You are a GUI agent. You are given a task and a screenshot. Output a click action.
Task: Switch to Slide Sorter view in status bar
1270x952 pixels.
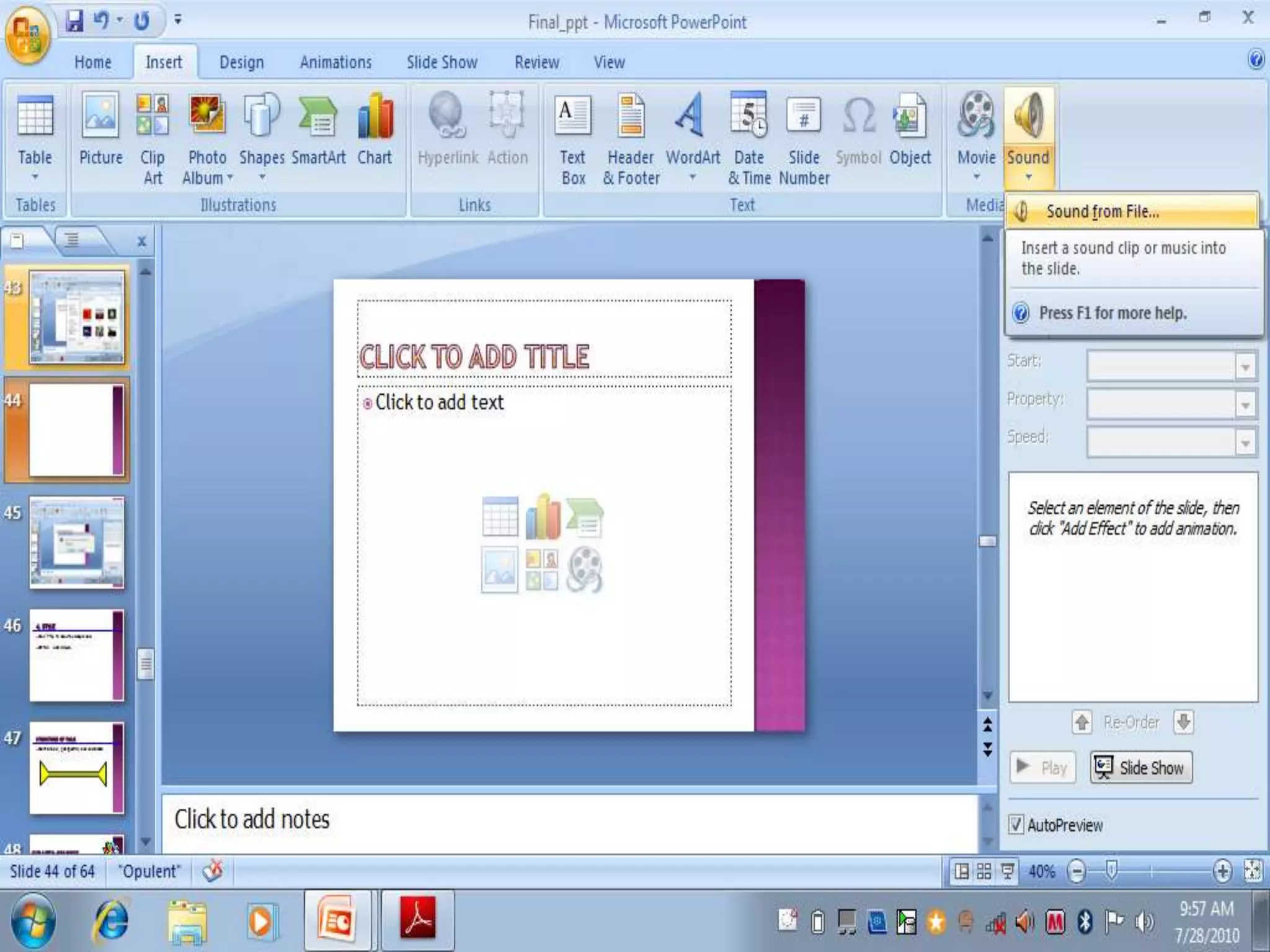click(x=984, y=871)
